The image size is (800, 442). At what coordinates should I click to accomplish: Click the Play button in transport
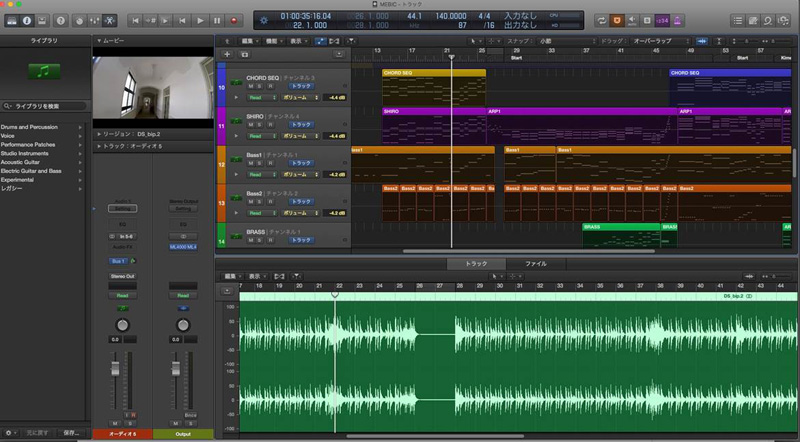tap(200, 21)
